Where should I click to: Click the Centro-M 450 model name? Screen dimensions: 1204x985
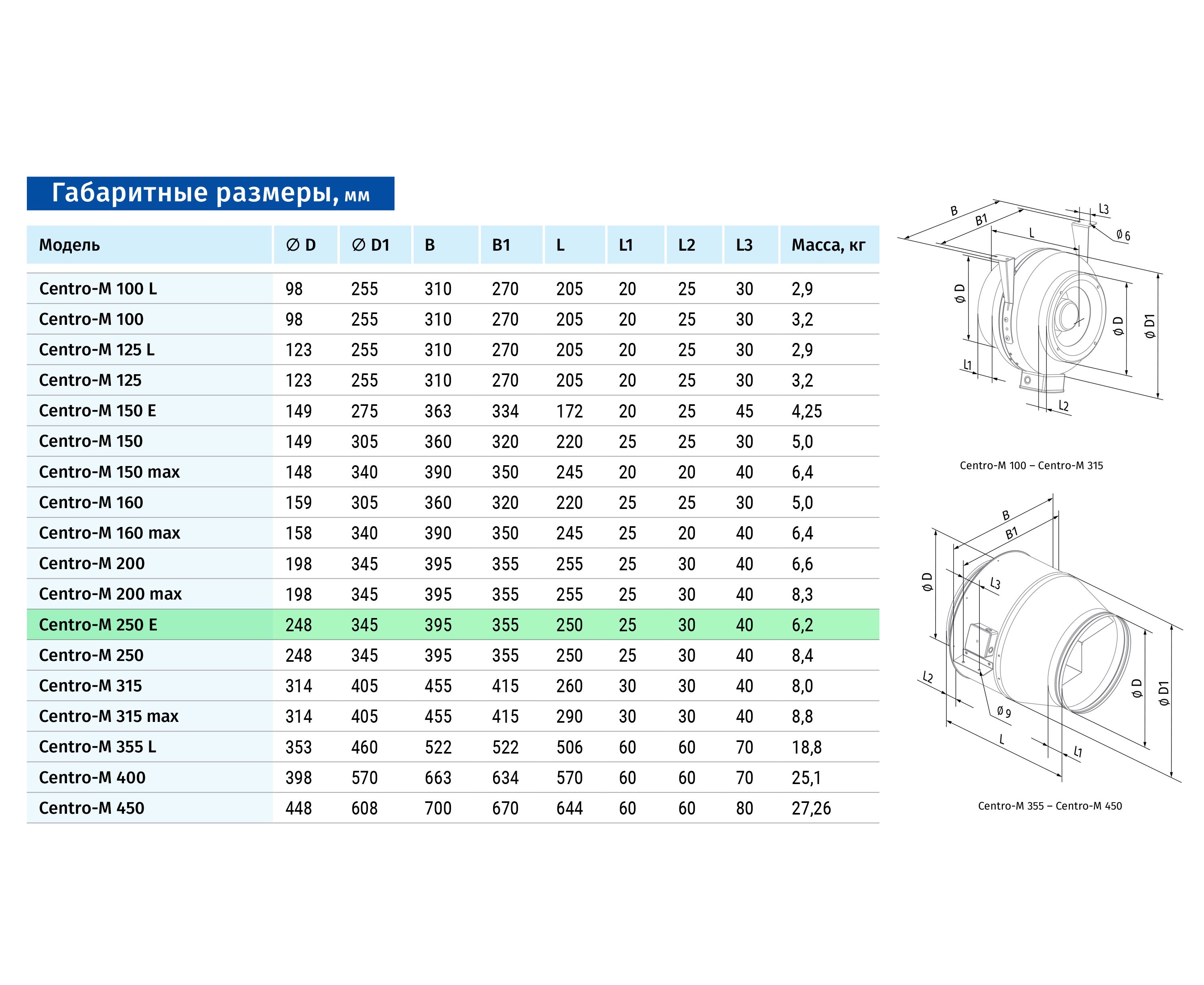[x=91, y=808]
